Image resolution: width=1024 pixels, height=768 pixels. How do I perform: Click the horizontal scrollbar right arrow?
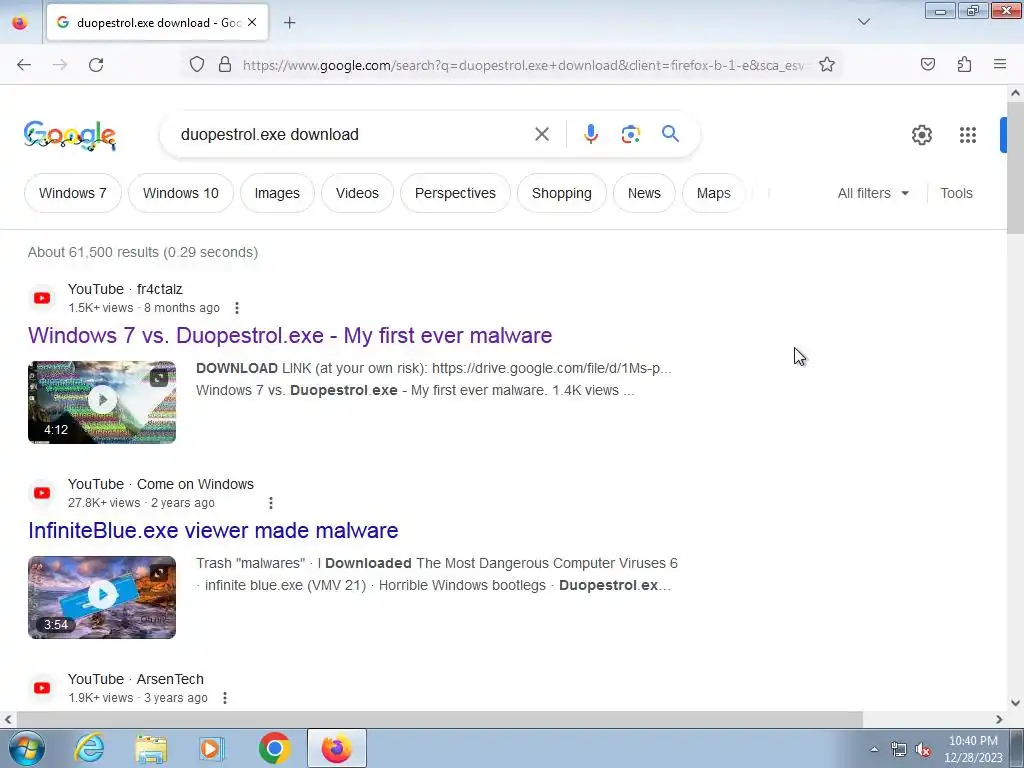999,719
